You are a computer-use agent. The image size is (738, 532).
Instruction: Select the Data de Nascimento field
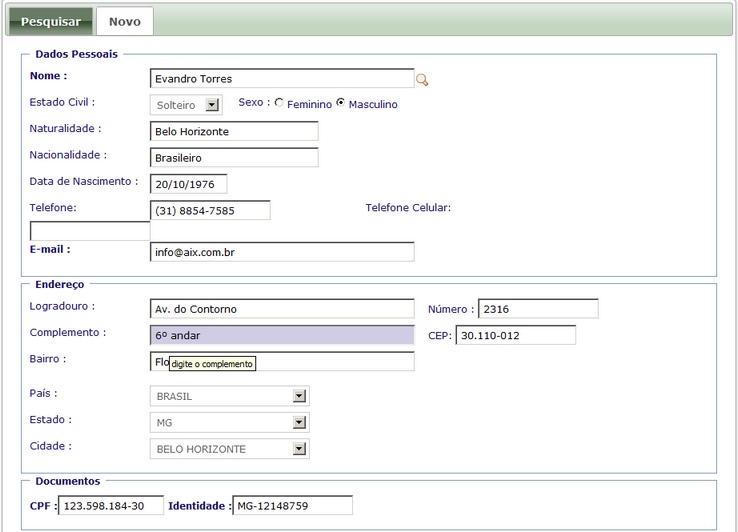pyautogui.click(x=189, y=184)
